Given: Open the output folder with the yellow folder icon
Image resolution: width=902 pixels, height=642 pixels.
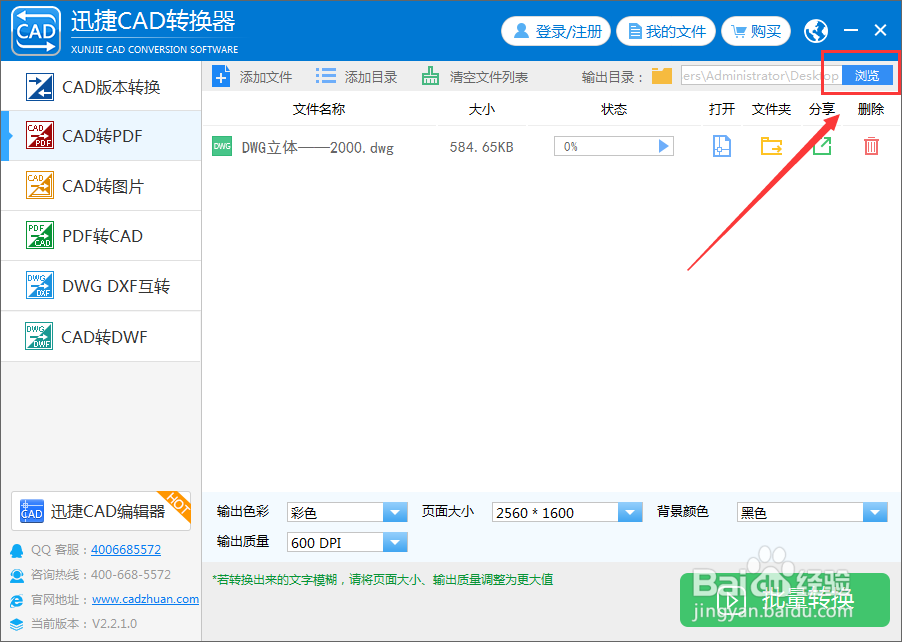Looking at the screenshot, I should [x=771, y=146].
